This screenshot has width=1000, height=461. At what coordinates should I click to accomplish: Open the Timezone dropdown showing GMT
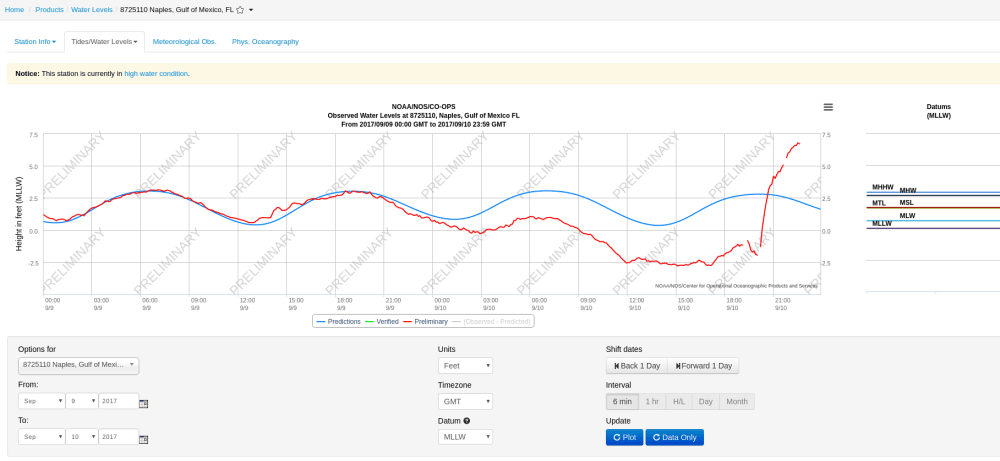tap(465, 401)
